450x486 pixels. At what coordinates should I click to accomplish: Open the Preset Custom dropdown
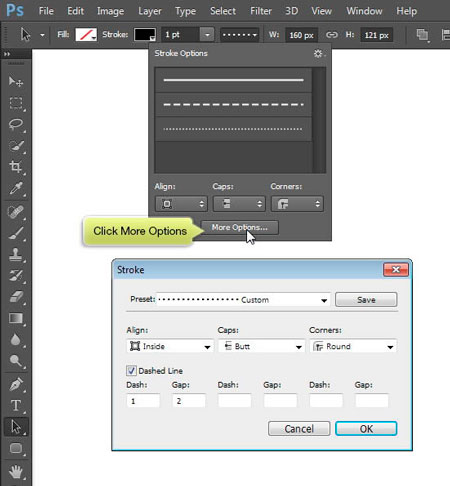(243, 300)
